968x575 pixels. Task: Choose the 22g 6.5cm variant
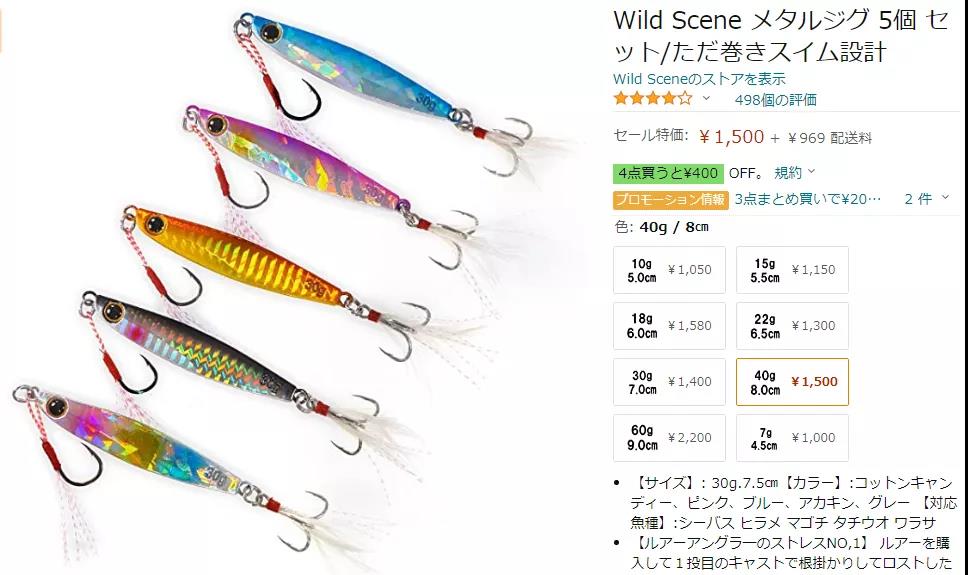792,325
